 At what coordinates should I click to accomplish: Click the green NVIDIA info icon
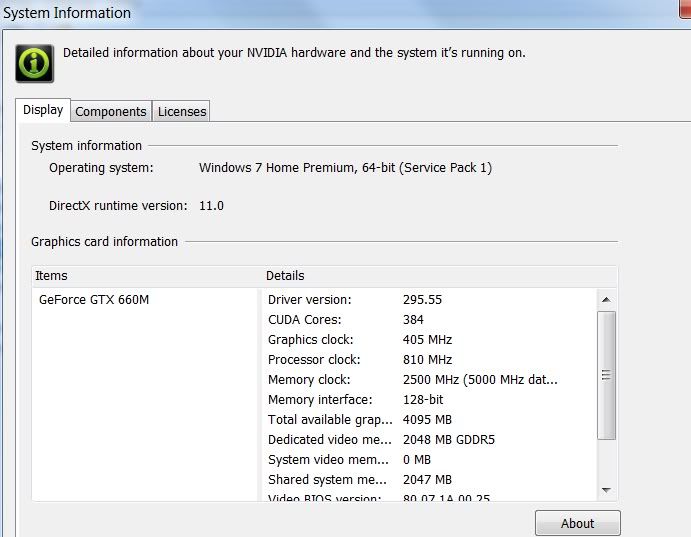coord(34,63)
